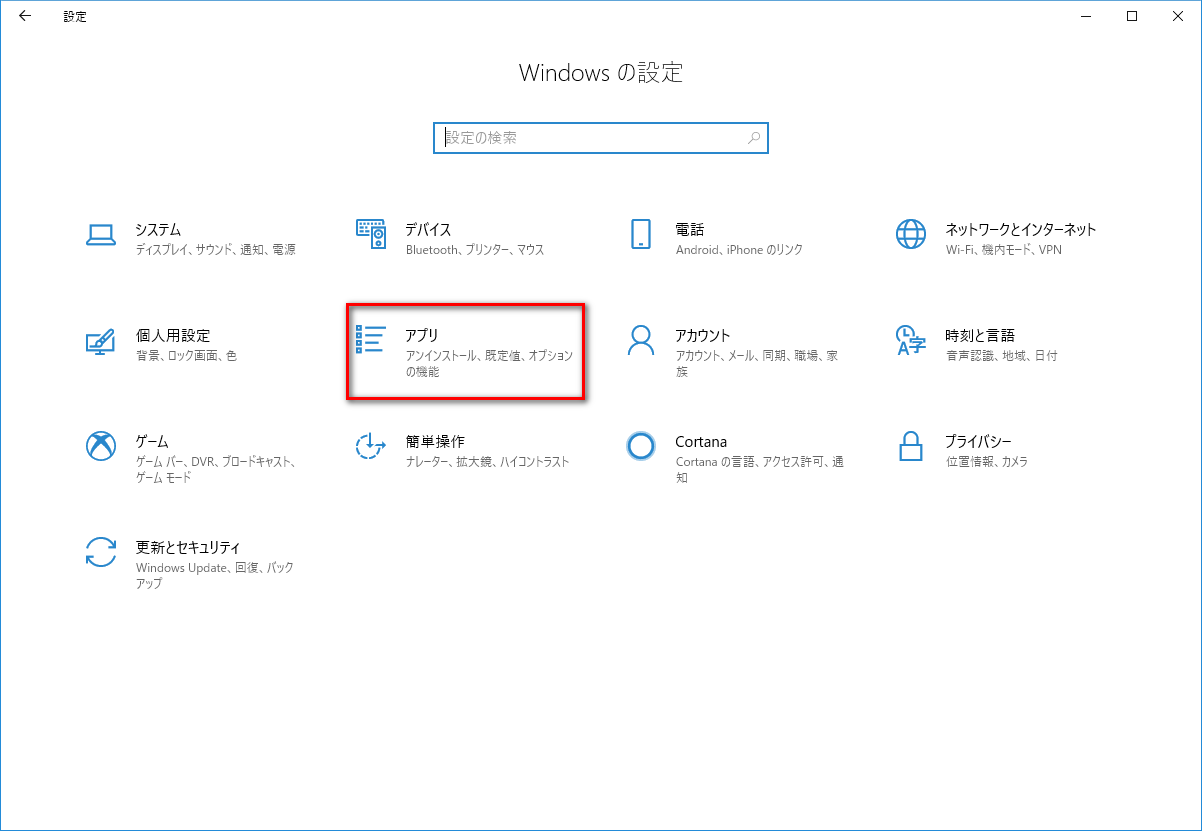Minimize the 設定 window
Screen dimensions: 1202x831
pyautogui.click(x=1086, y=16)
